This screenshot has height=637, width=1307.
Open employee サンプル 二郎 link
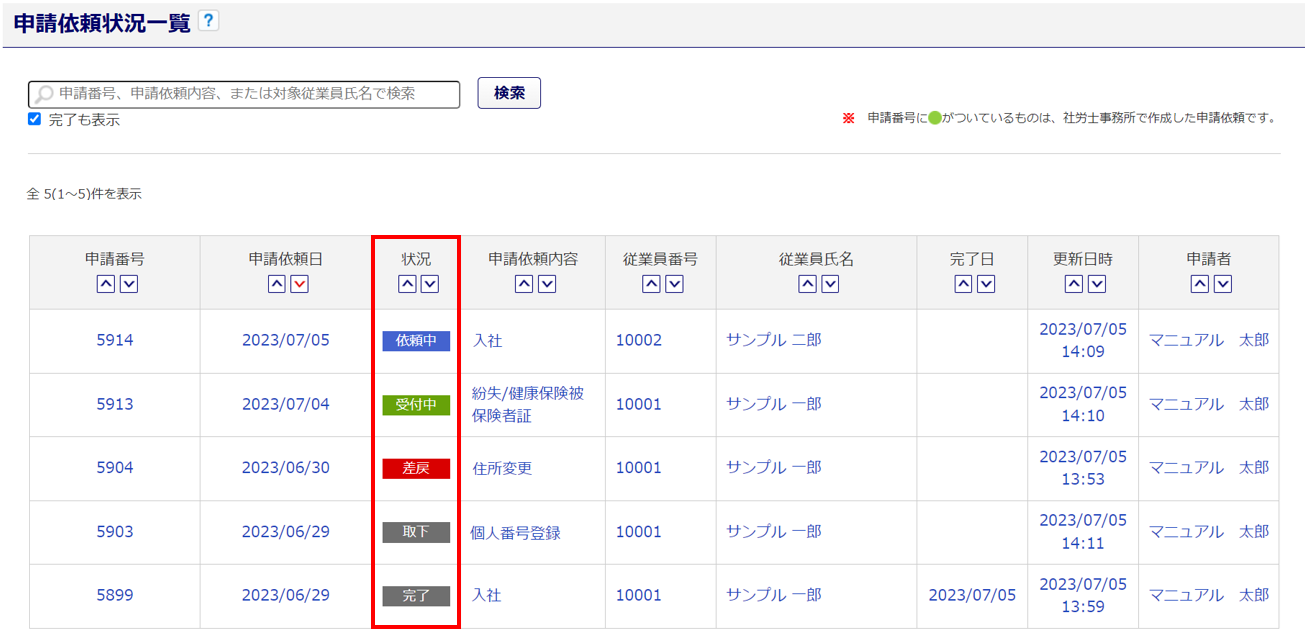coord(773,340)
